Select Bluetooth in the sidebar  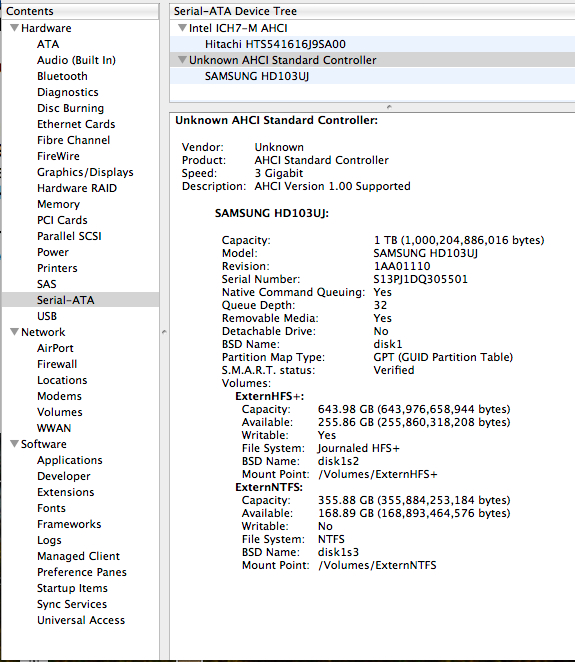click(x=62, y=76)
